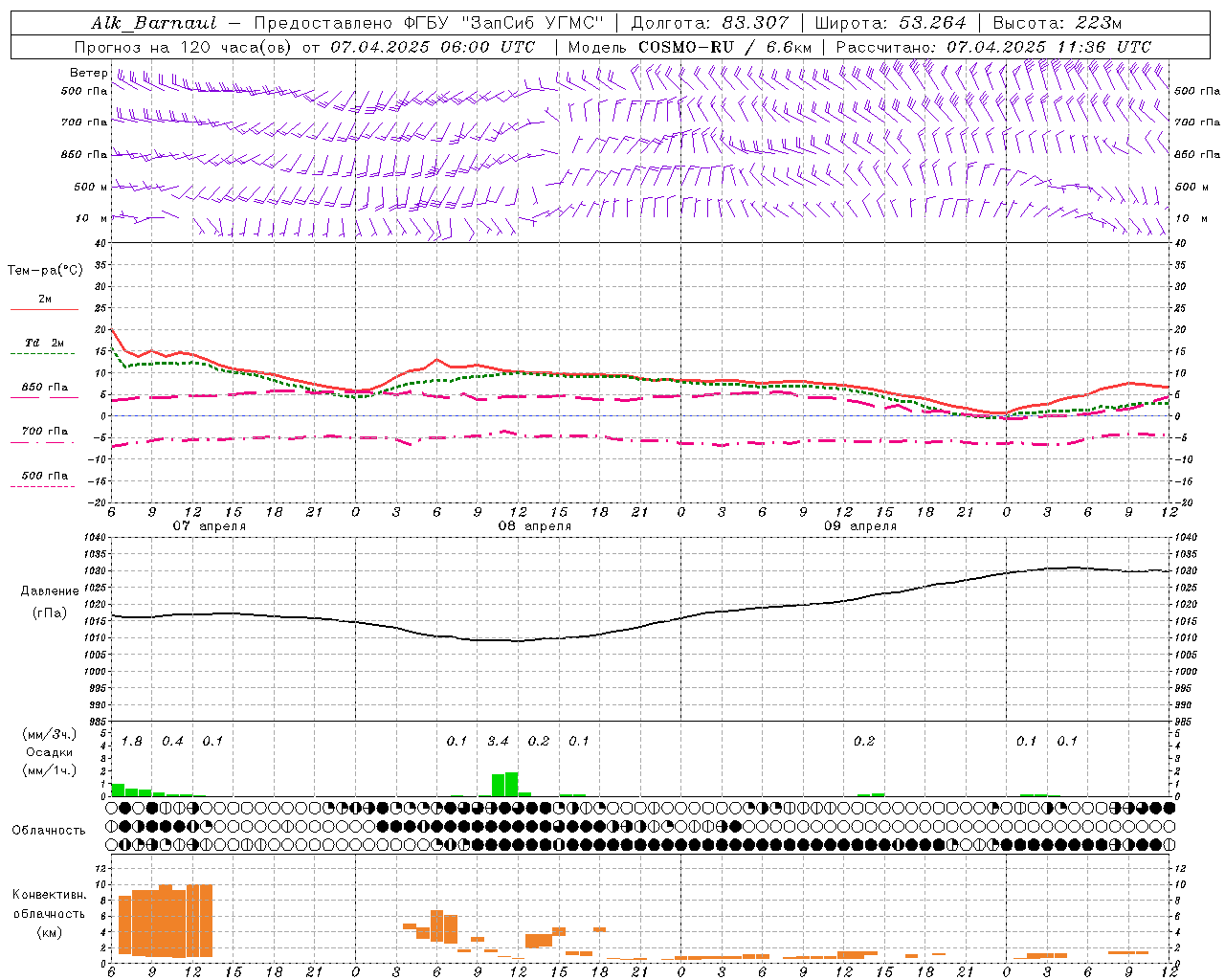
Task: Click the '08 апреля' date label under temperature chart
Action: click(x=534, y=526)
